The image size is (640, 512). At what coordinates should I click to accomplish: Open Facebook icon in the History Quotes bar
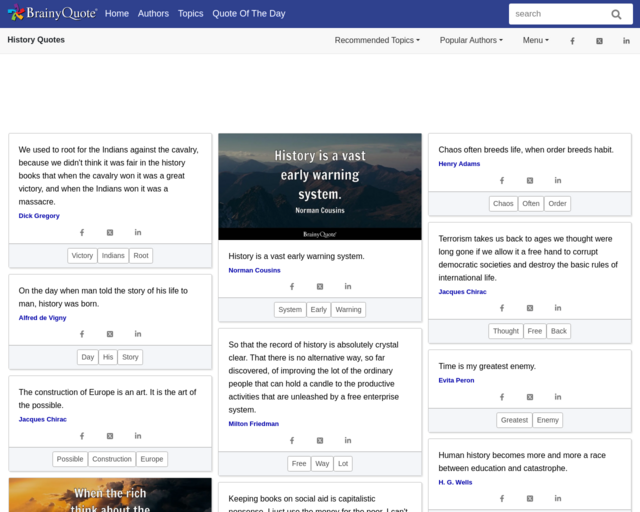572,41
